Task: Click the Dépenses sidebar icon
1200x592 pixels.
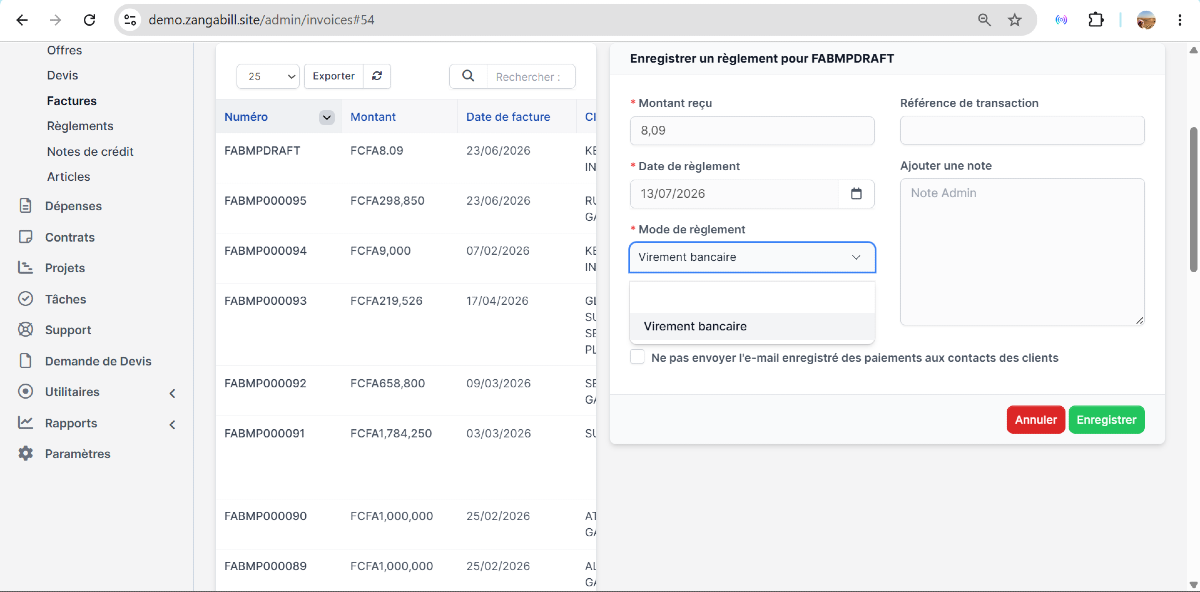Action: 26,206
